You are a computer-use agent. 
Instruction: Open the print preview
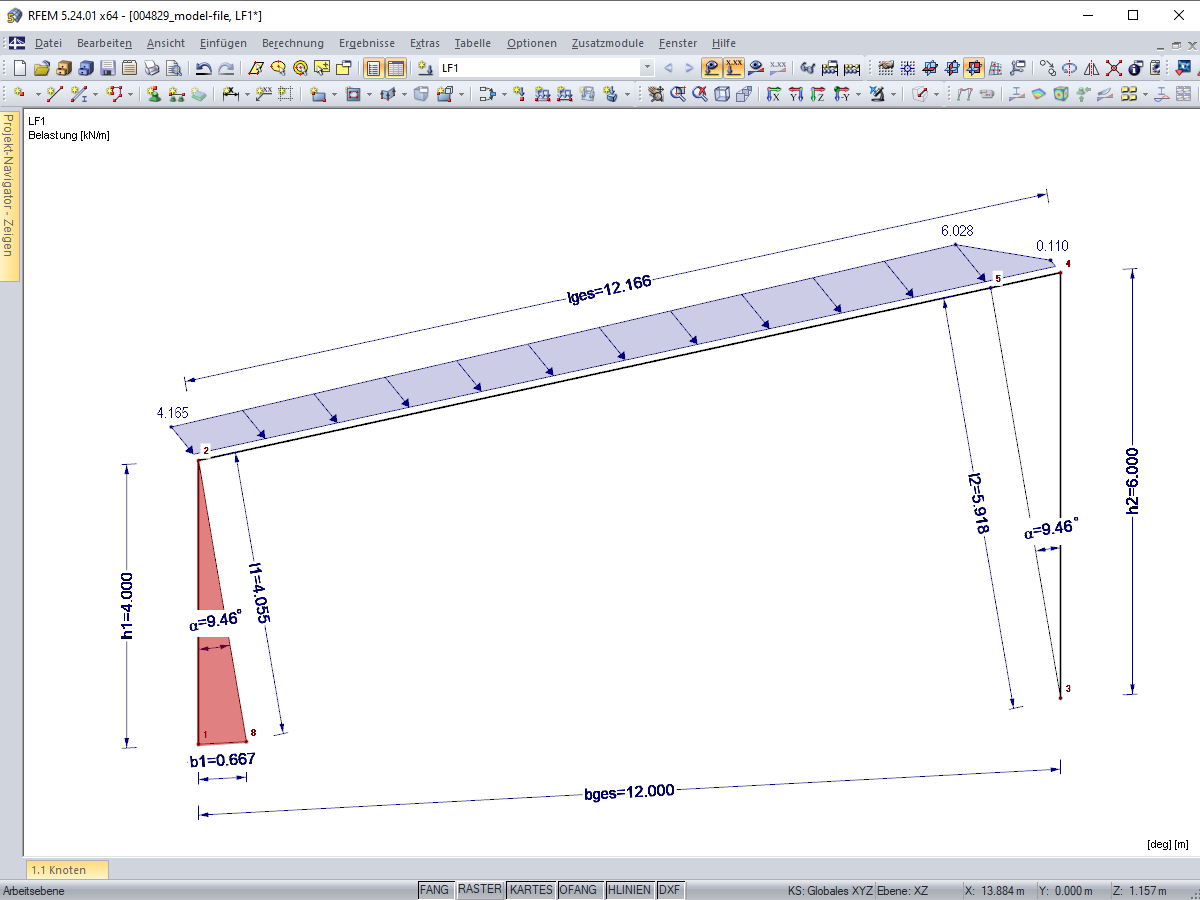[174, 68]
